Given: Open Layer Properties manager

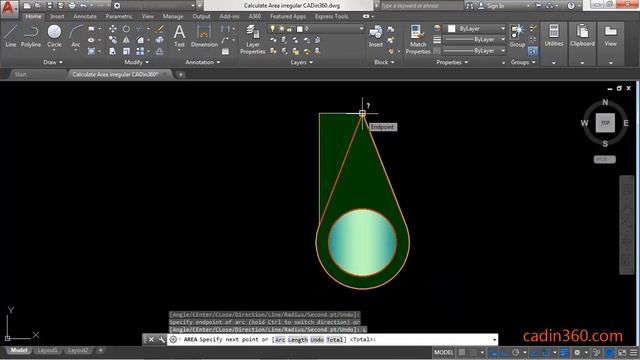Looking at the screenshot, I should pos(253,40).
